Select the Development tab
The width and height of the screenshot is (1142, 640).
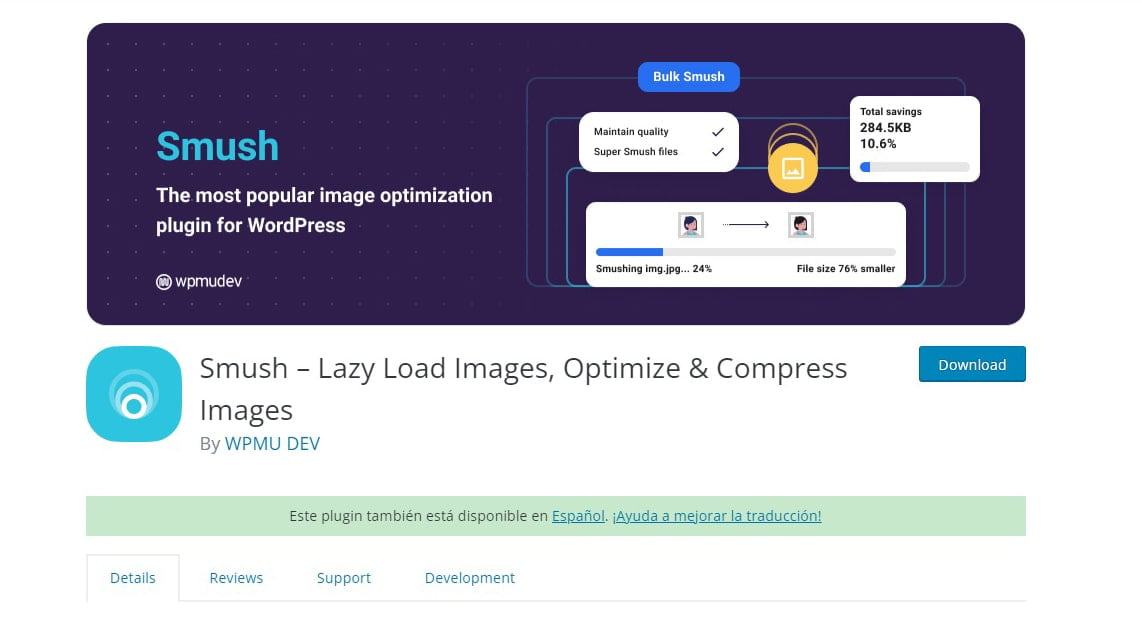[469, 578]
